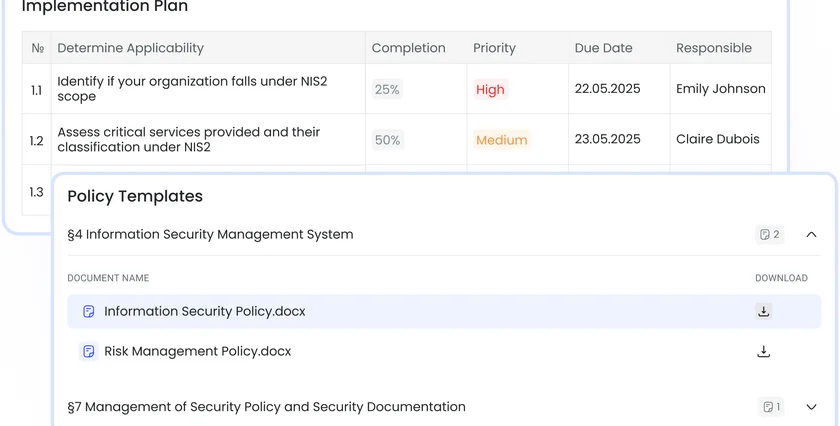Viewport: 840px width, 426px height.
Task: Click the 25% completion indicator
Action: [387, 90]
